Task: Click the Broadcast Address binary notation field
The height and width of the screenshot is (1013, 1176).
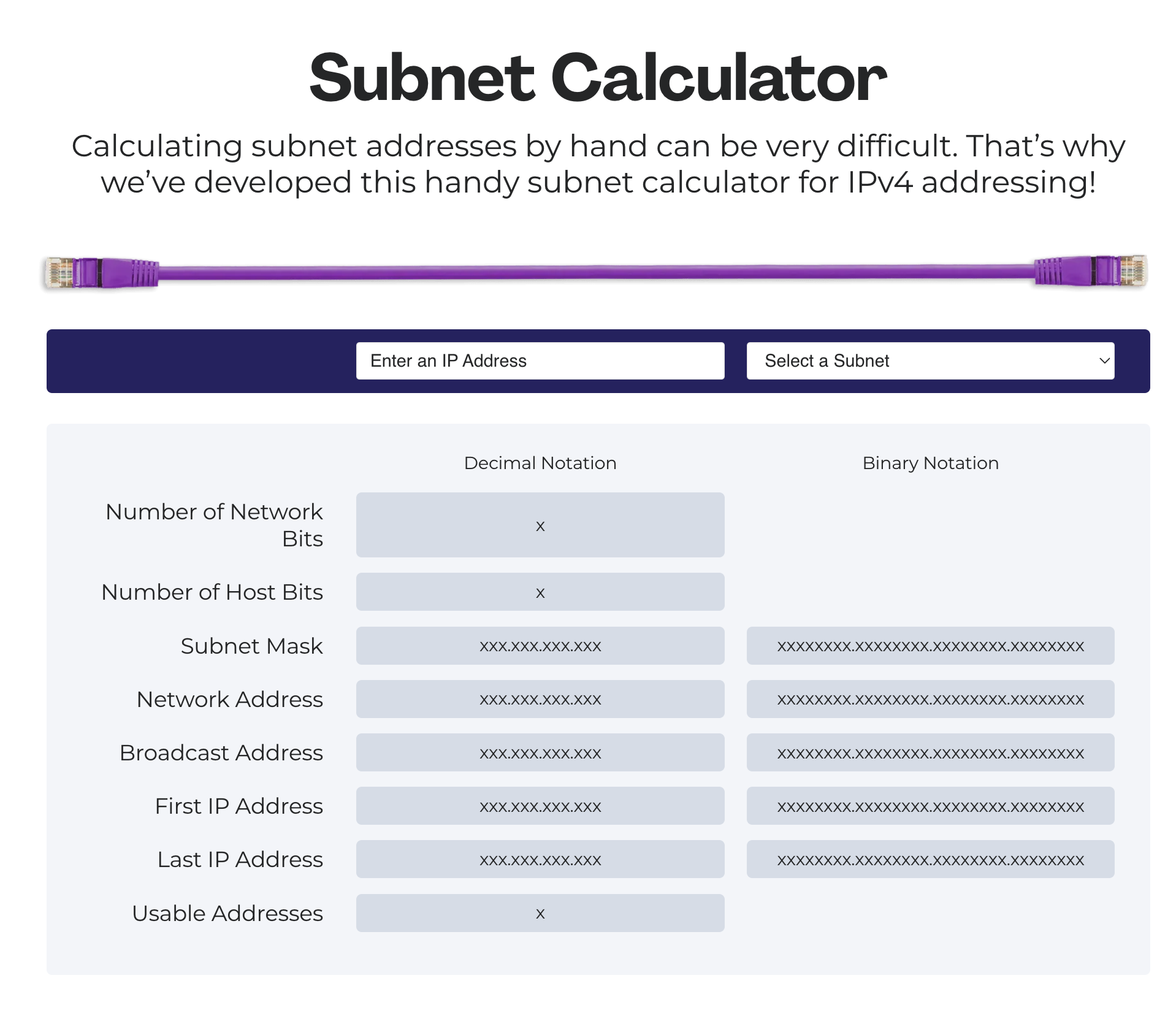Action: (x=930, y=752)
